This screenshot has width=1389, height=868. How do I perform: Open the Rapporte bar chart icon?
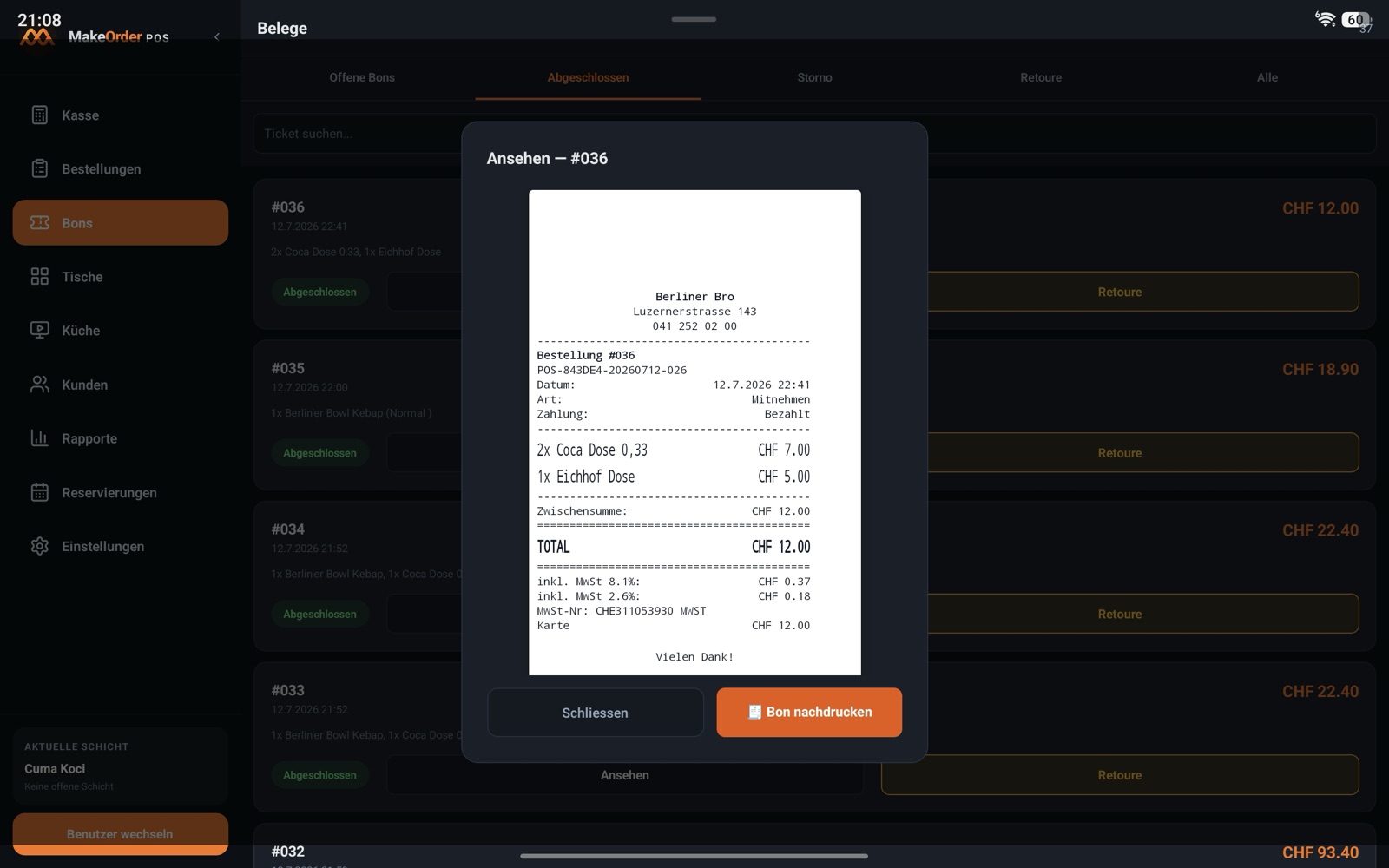pyautogui.click(x=40, y=438)
